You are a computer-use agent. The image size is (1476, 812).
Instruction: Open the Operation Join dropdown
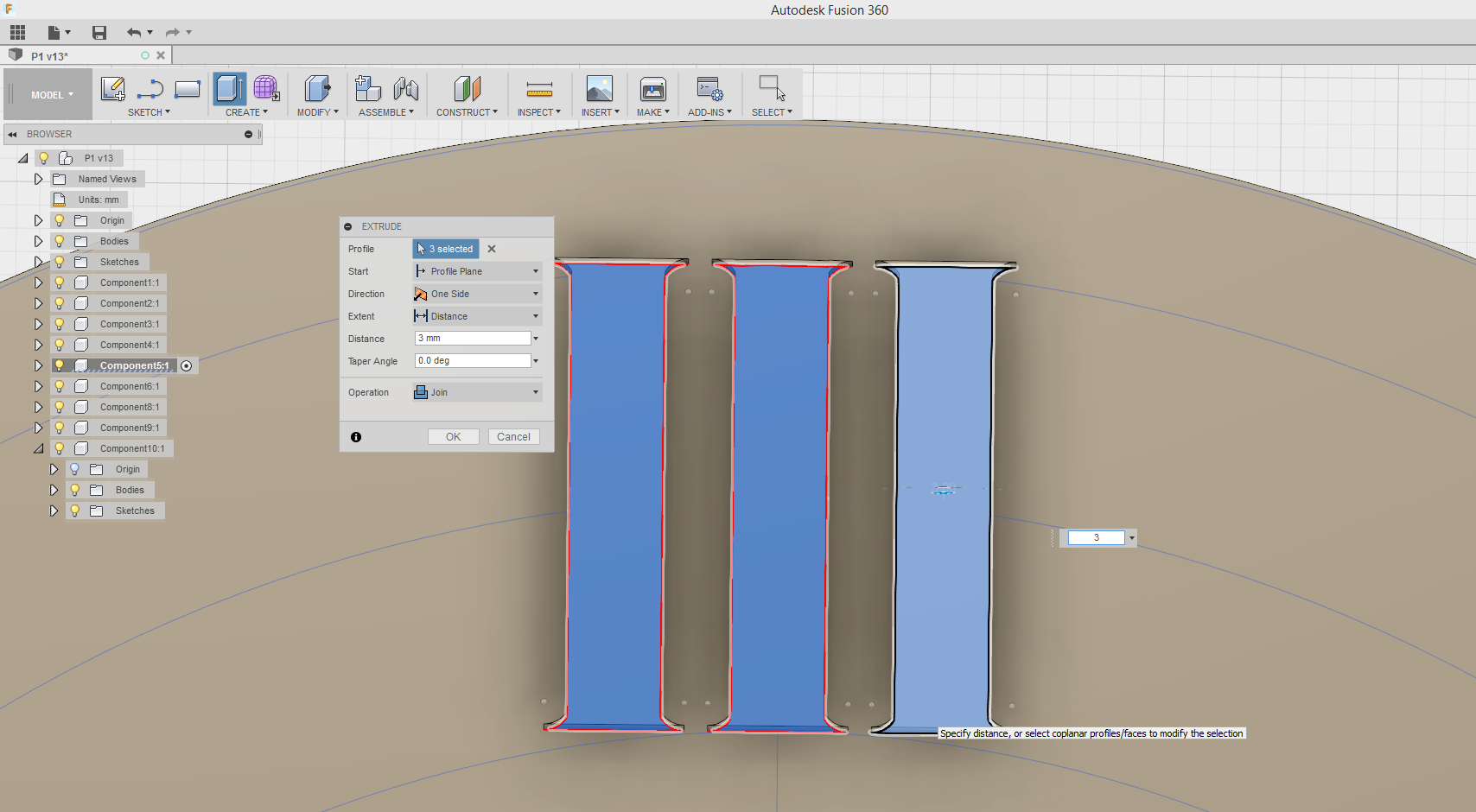point(477,392)
